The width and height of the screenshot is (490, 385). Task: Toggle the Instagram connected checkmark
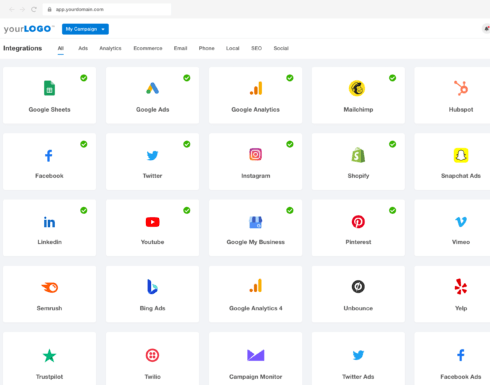(290, 144)
